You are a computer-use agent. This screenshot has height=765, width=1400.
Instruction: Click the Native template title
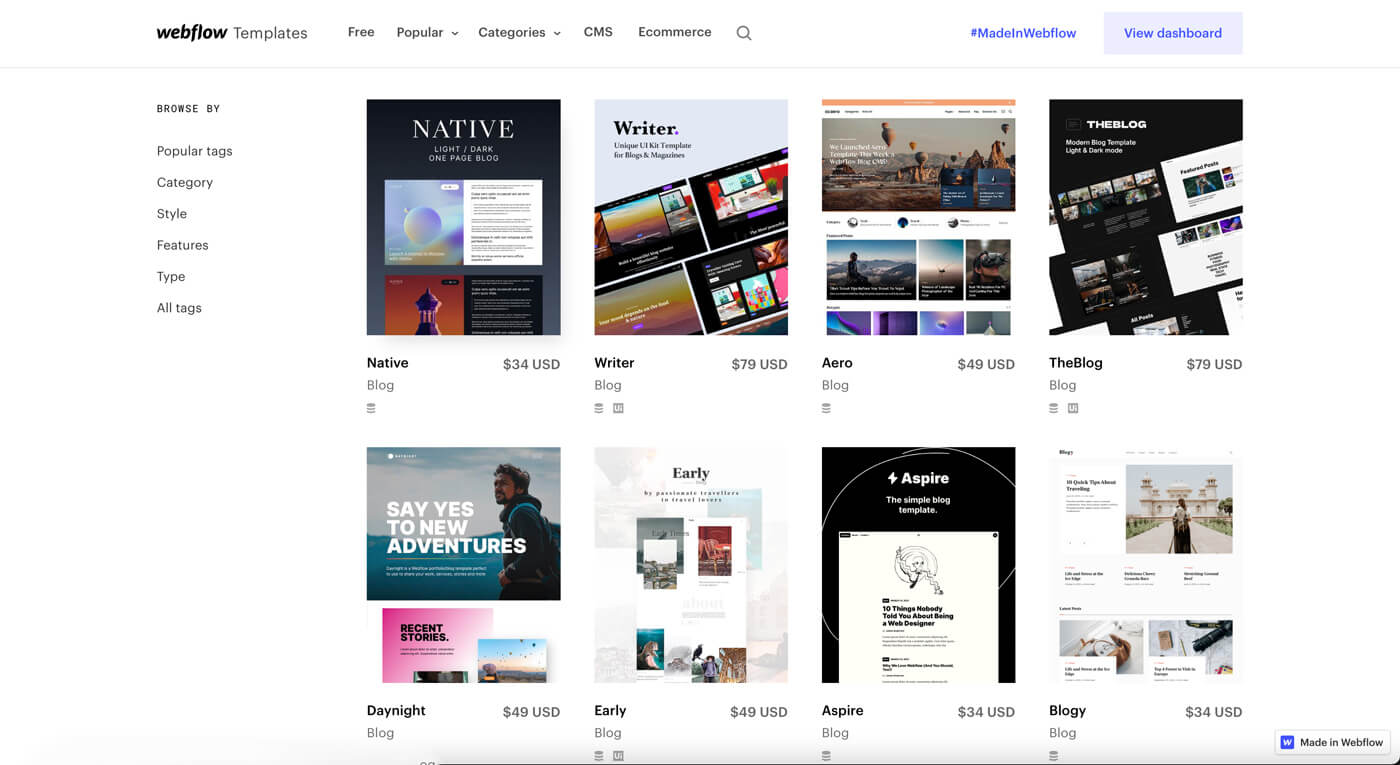387,363
